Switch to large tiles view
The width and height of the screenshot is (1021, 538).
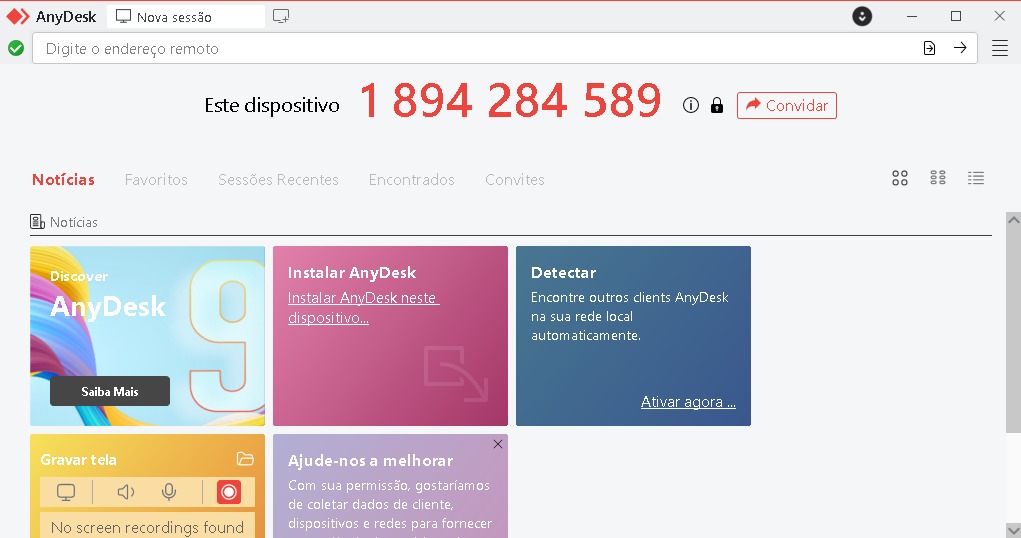900,178
